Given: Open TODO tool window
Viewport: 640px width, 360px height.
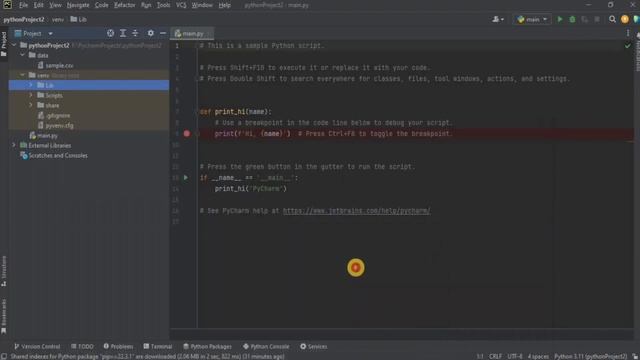Looking at the screenshot, I should 82,347.
